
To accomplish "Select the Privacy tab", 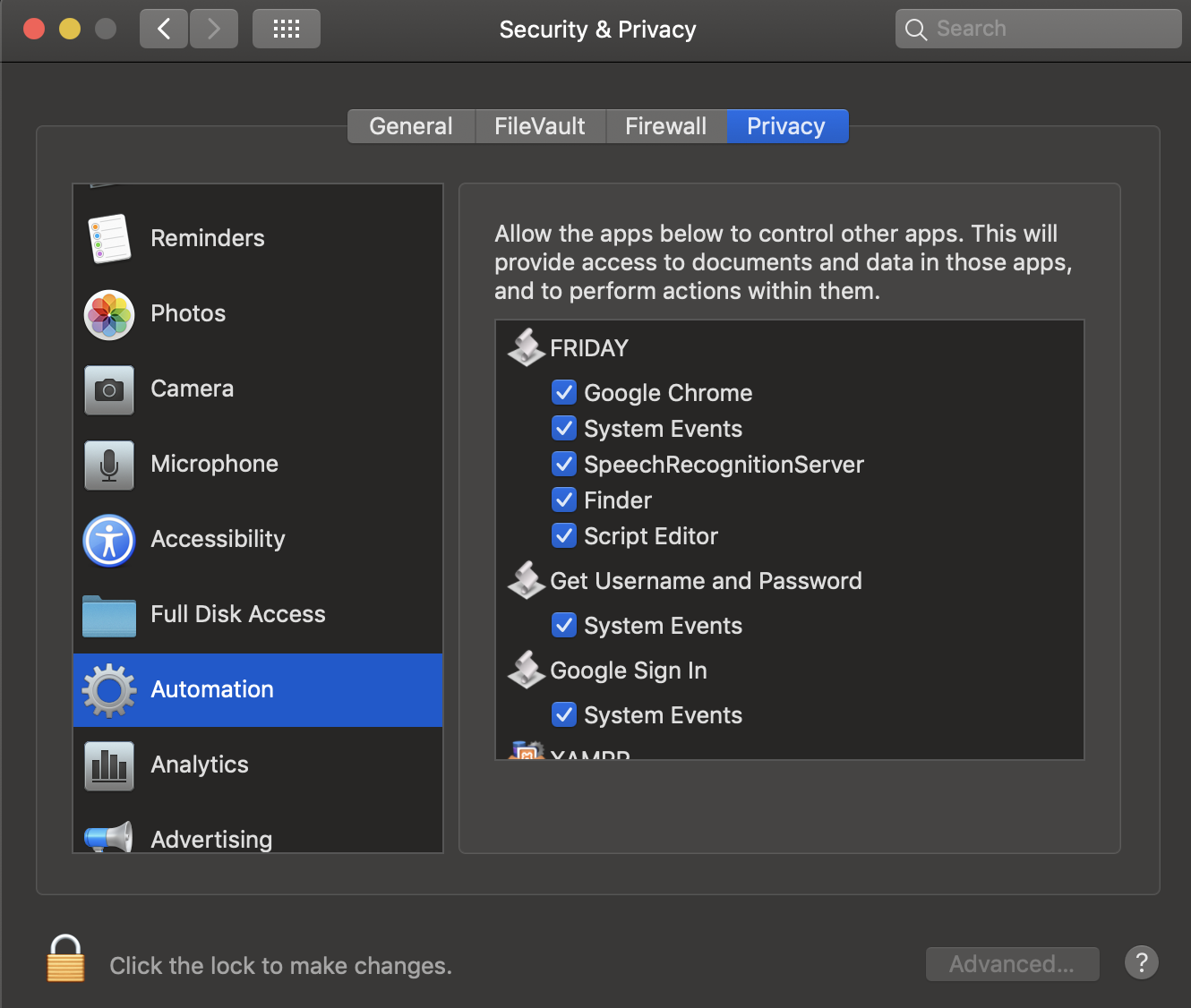I will [x=786, y=126].
